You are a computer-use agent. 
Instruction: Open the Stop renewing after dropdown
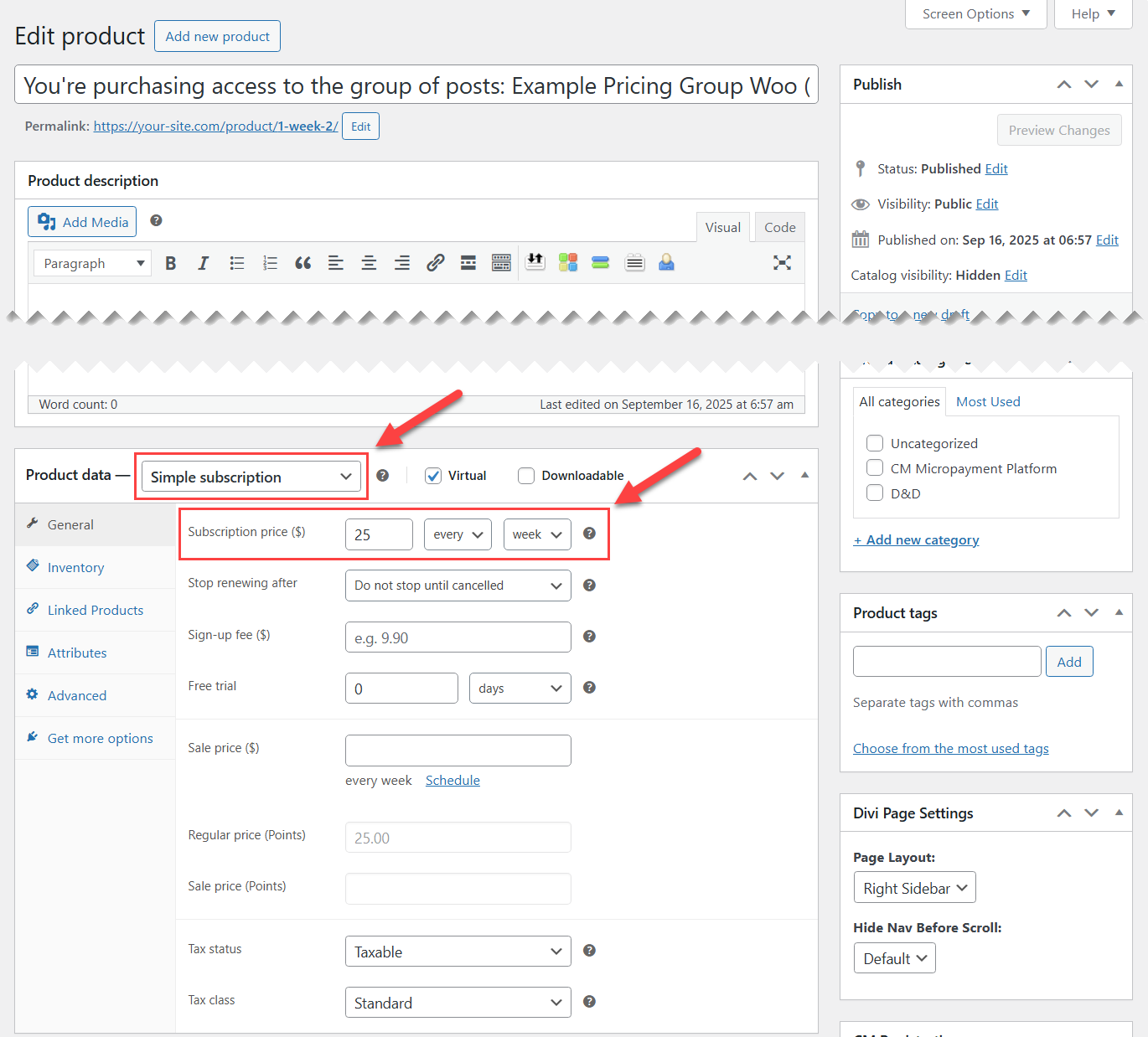458,585
